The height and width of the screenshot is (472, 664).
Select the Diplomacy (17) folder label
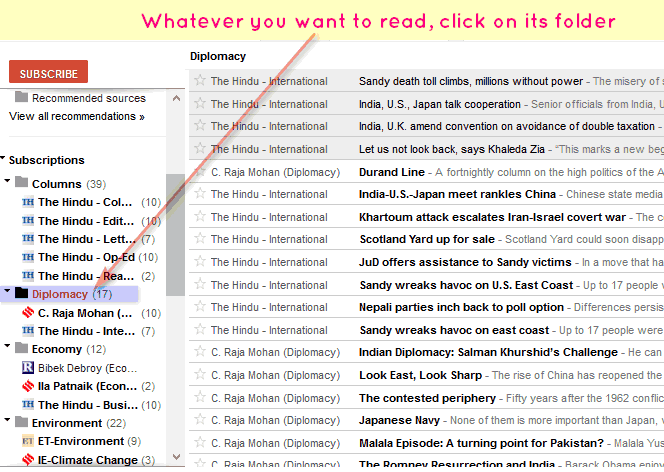tap(72, 294)
